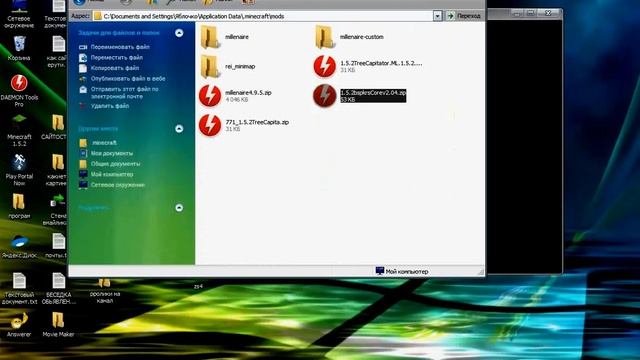Click the address path input field
The width and height of the screenshot is (640, 360).
pos(262,16)
